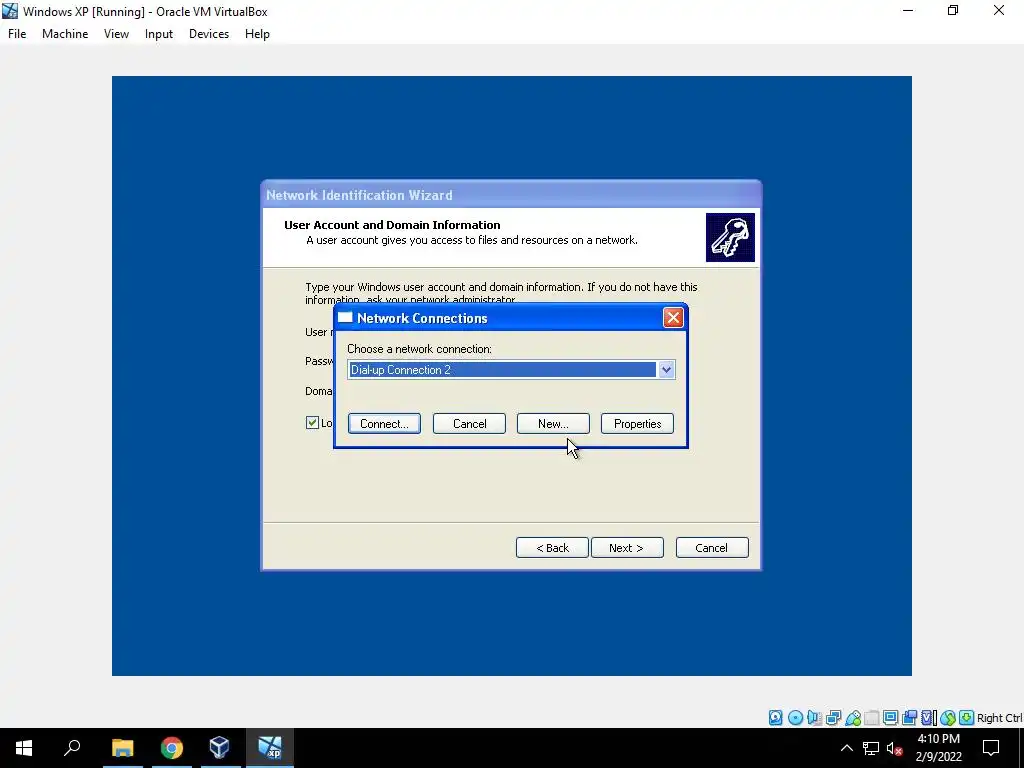
Task: Click the Right Ctrl host key label
Action: click(x=999, y=718)
